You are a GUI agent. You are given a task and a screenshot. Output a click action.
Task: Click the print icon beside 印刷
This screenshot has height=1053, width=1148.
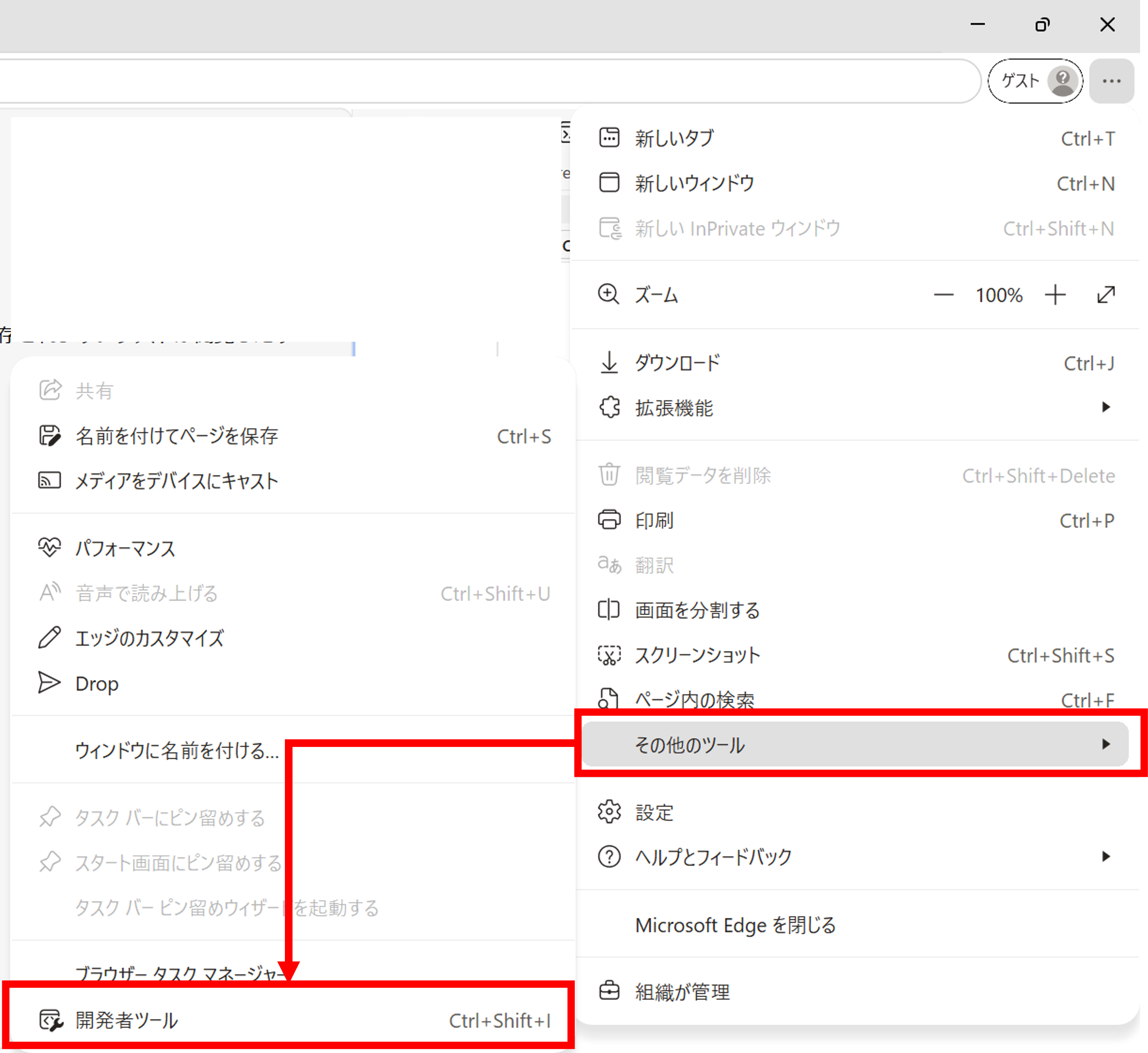pos(609,520)
